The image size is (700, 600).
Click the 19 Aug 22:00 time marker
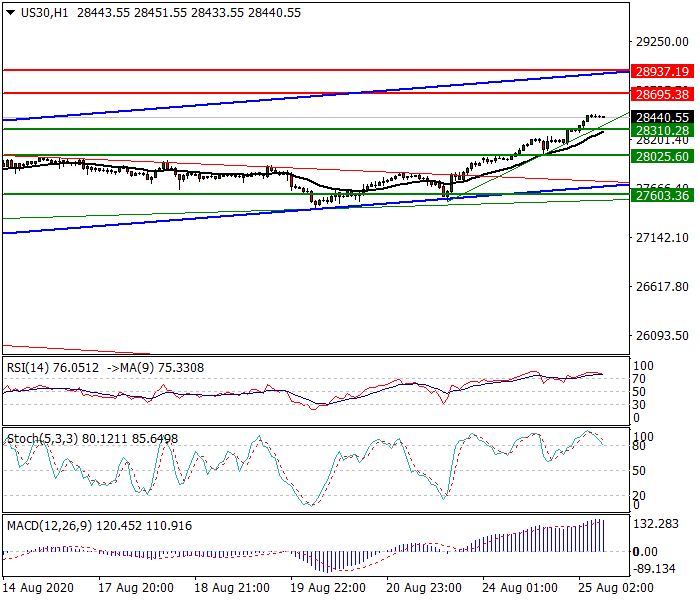point(328,588)
